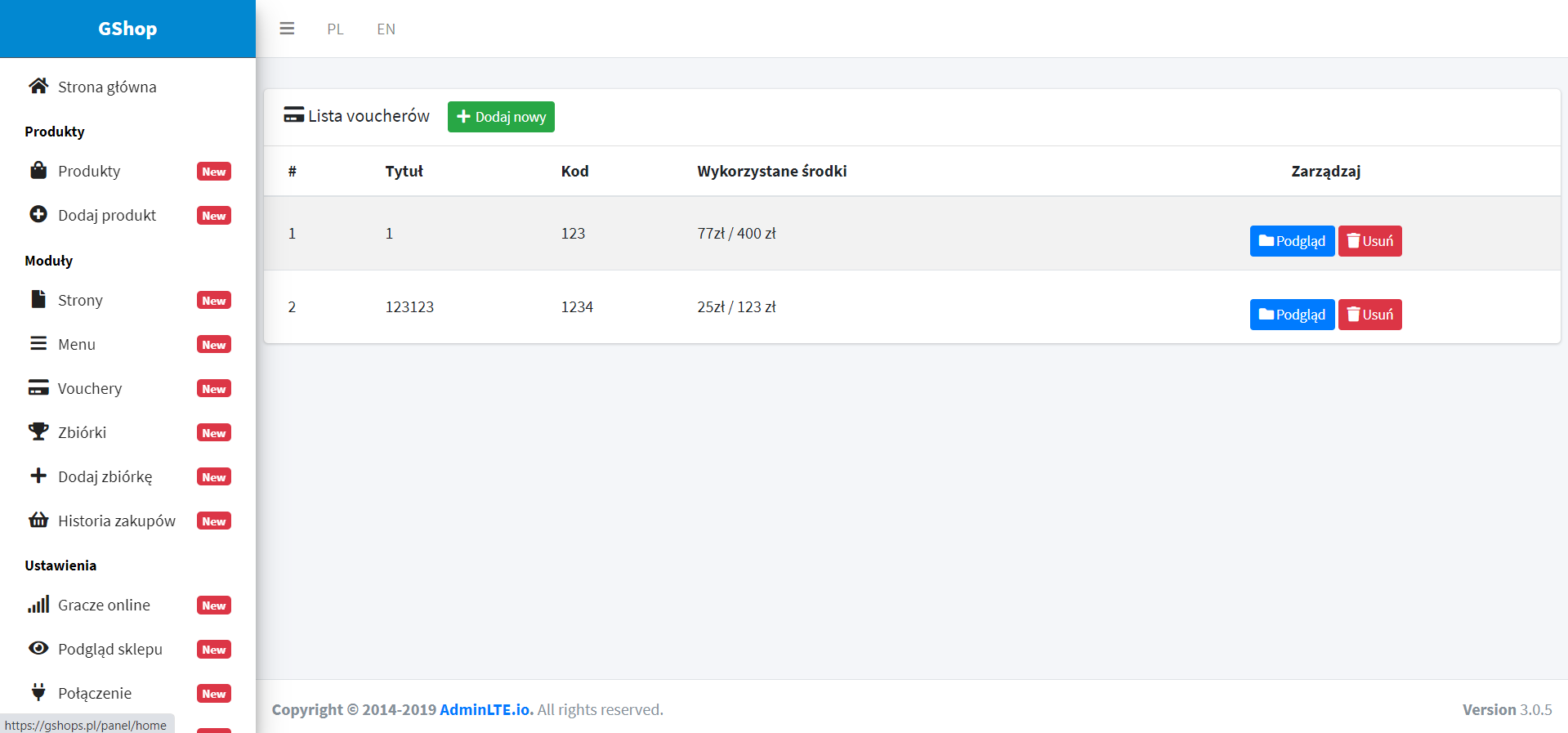Switch language to PL
The height and width of the screenshot is (733, 1568).
[x=335, y=29]
